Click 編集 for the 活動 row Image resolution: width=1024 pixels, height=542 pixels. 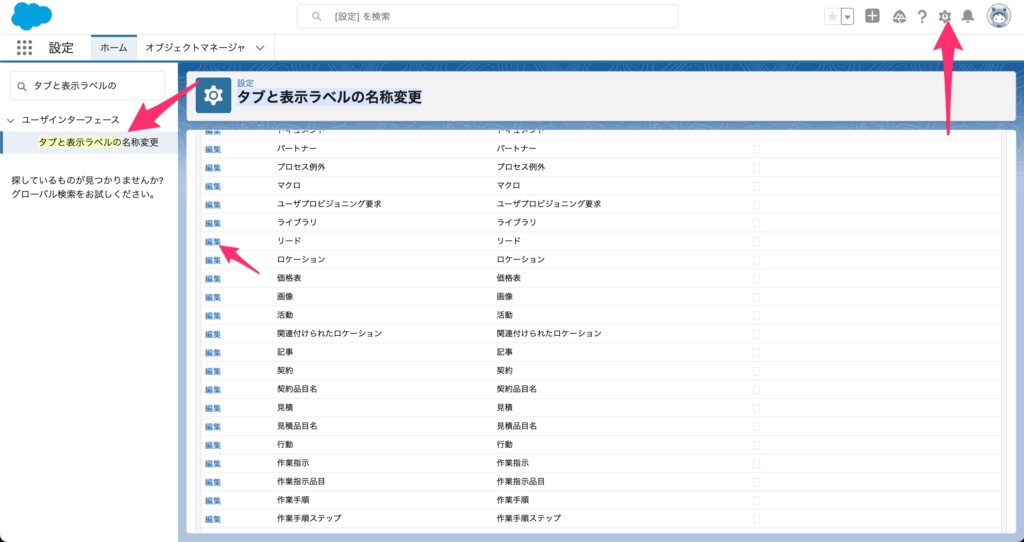[213, 315]
